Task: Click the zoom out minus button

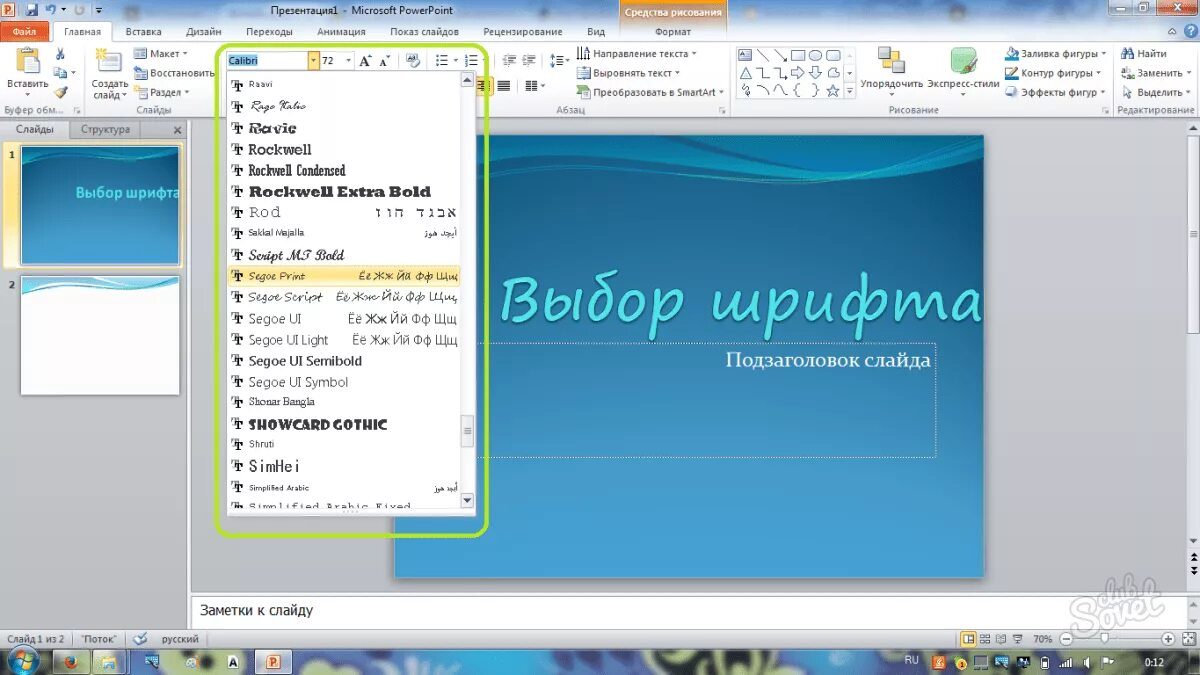Action: pyautogui.click(x=1065, y=639)
